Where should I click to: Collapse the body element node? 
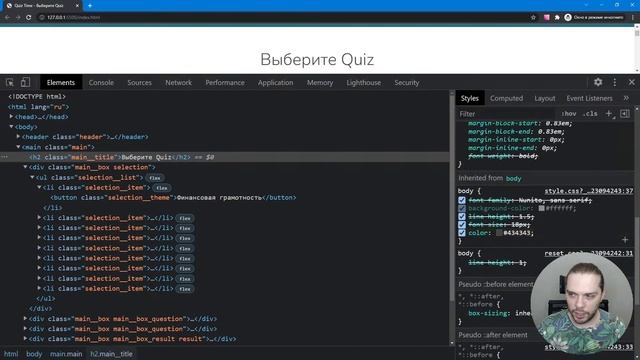pyautogui.click(x=11, y=127)
